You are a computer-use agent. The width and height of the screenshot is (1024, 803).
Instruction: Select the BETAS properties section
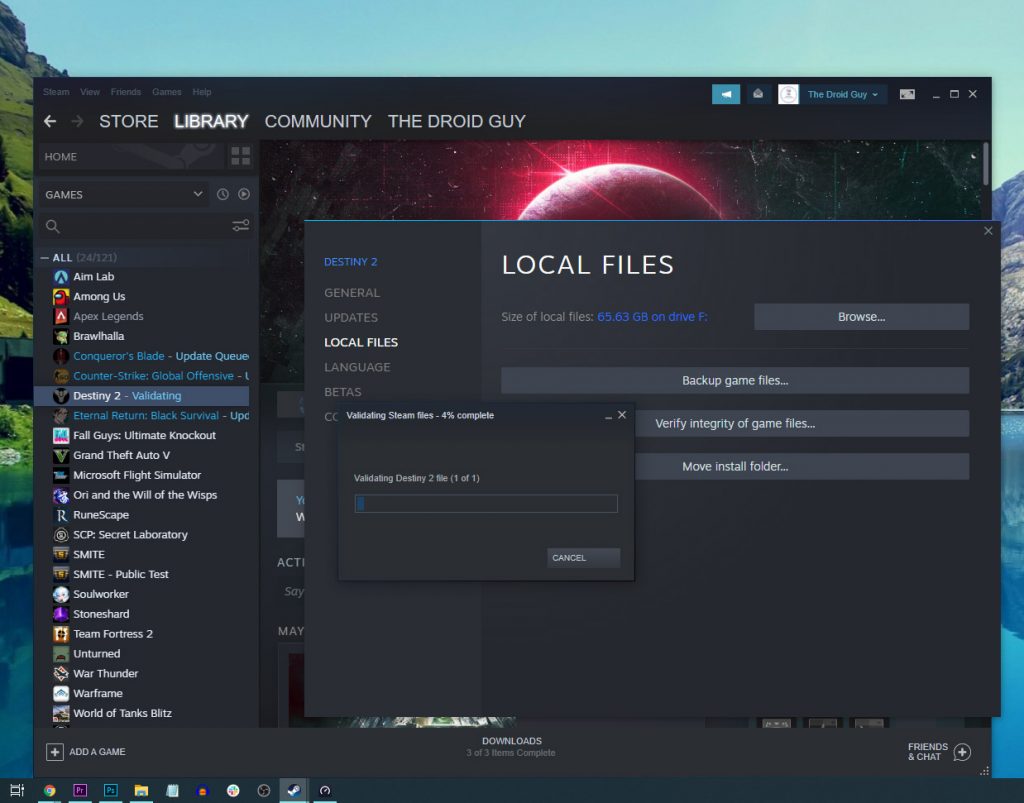point(343,392)
